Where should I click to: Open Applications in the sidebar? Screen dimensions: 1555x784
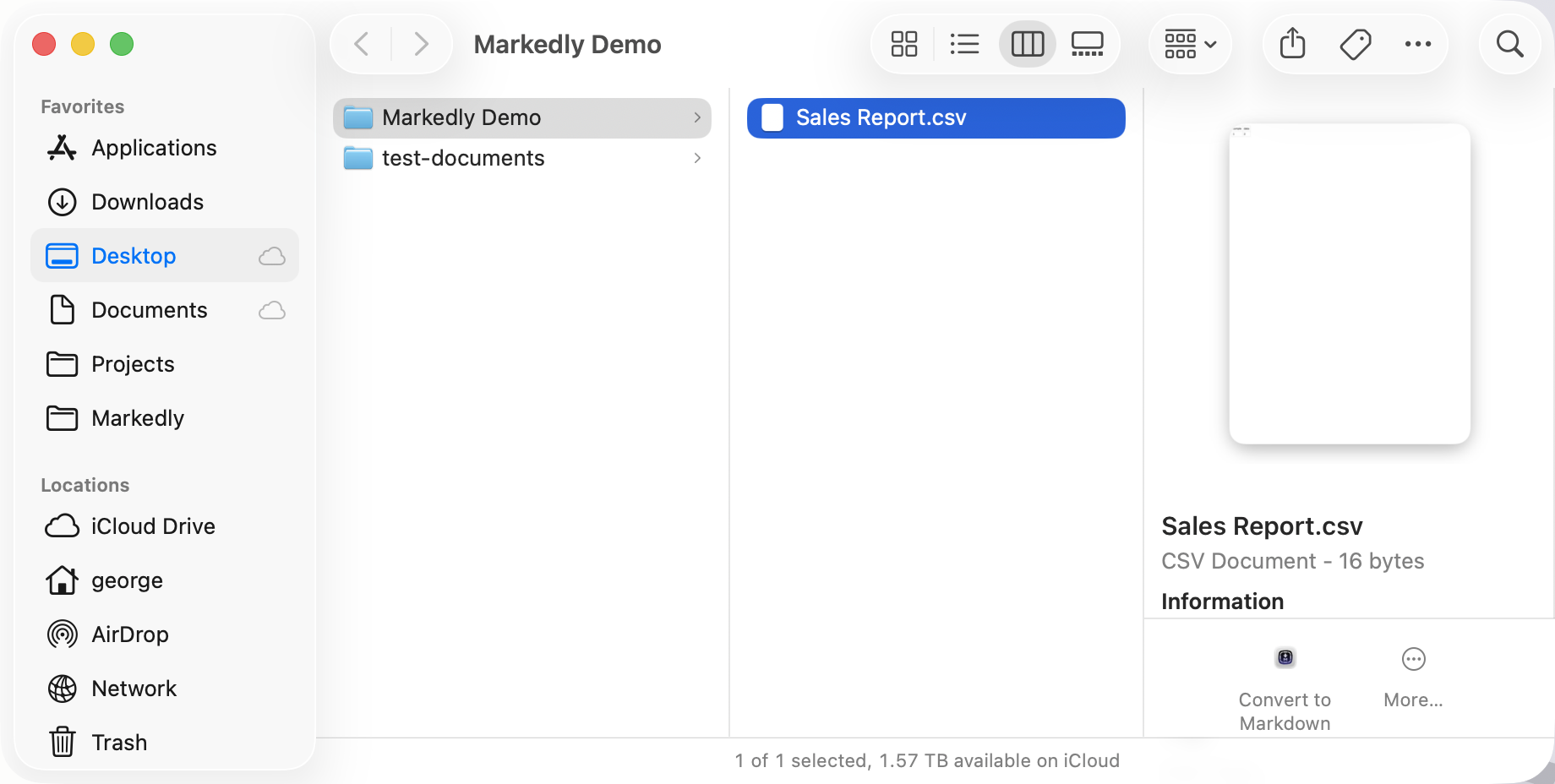tap(165, 148)
